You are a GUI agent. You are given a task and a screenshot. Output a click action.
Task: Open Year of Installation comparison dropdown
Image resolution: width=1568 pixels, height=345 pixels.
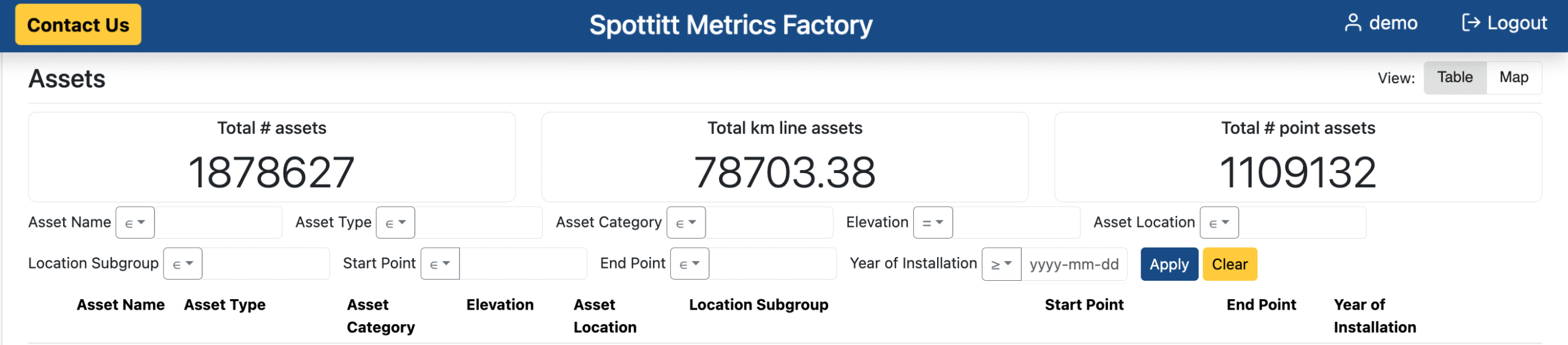pyautogui.click(x=1001, y=264)
